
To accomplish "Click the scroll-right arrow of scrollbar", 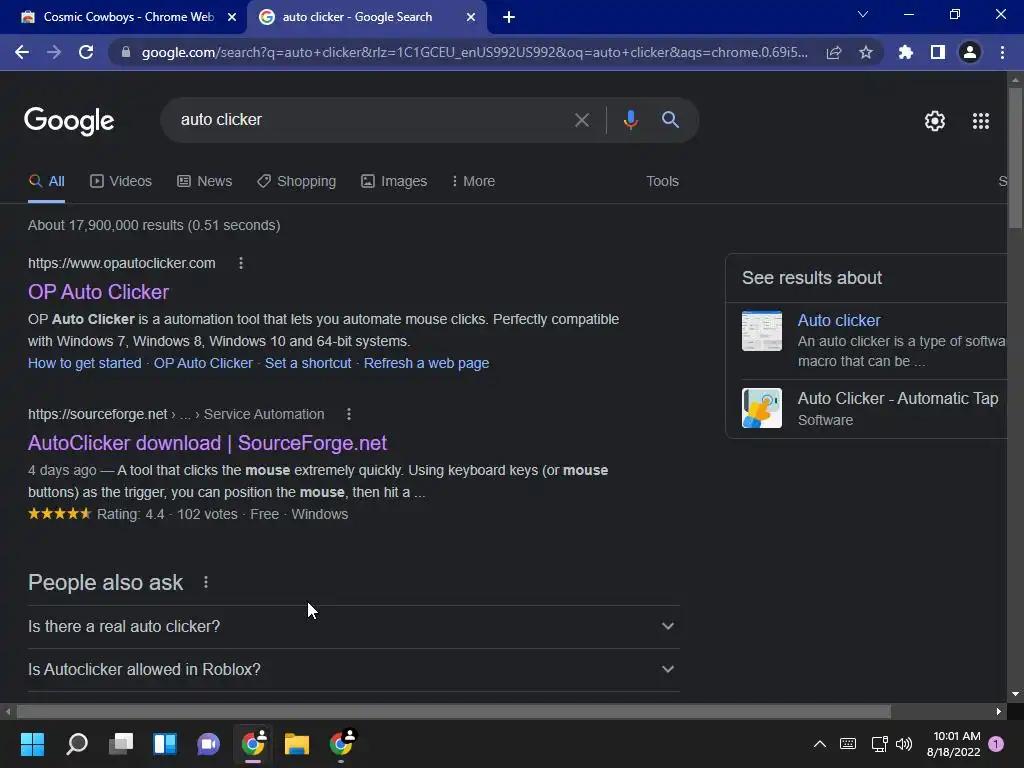I will pos(999,711).
